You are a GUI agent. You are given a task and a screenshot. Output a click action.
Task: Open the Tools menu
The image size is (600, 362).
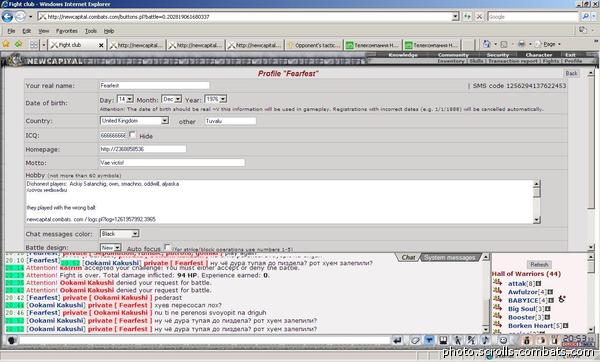(91, 31)
